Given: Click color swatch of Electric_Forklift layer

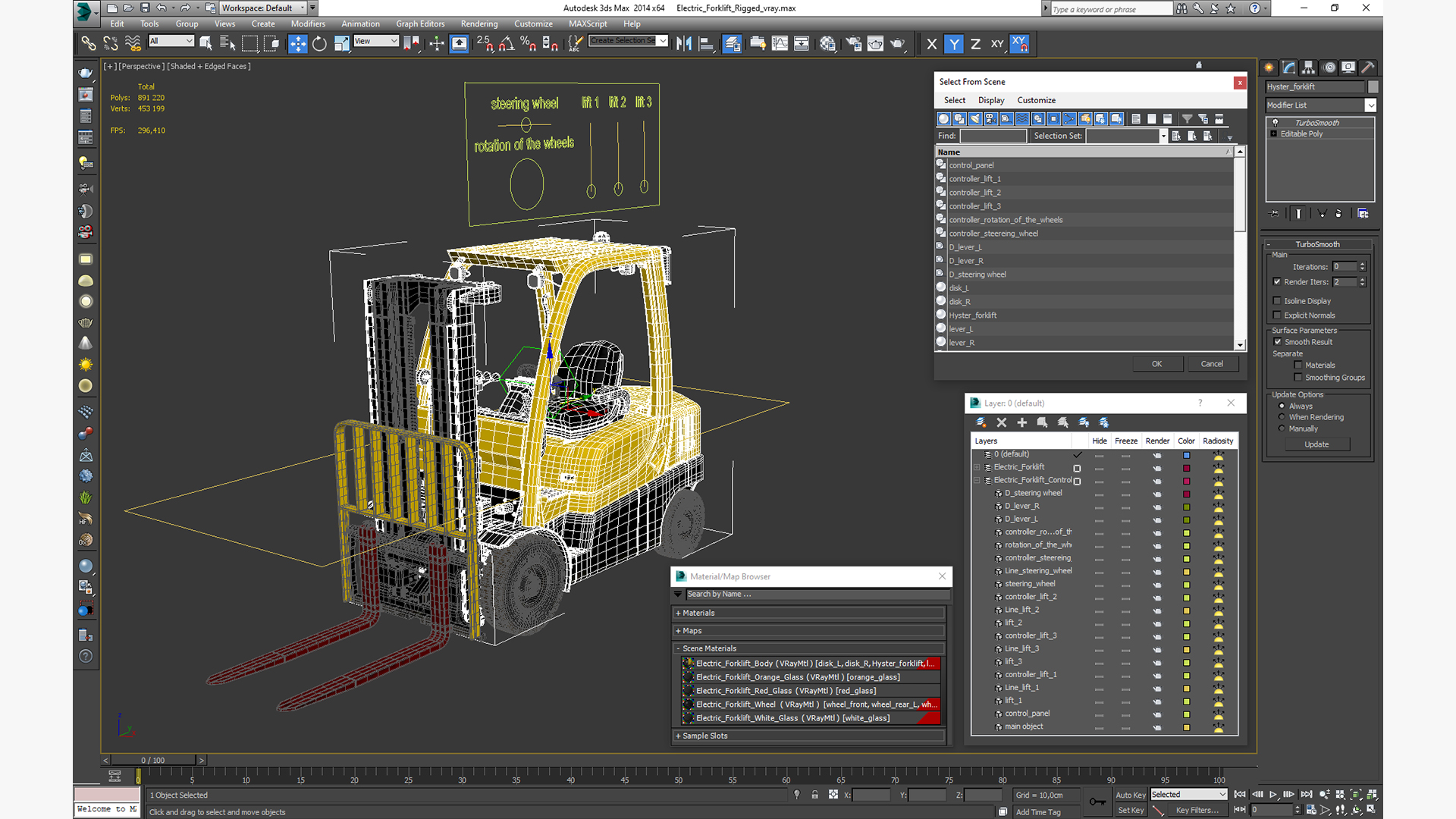Looking at the screenshot, I should (x=1187, y=468).
